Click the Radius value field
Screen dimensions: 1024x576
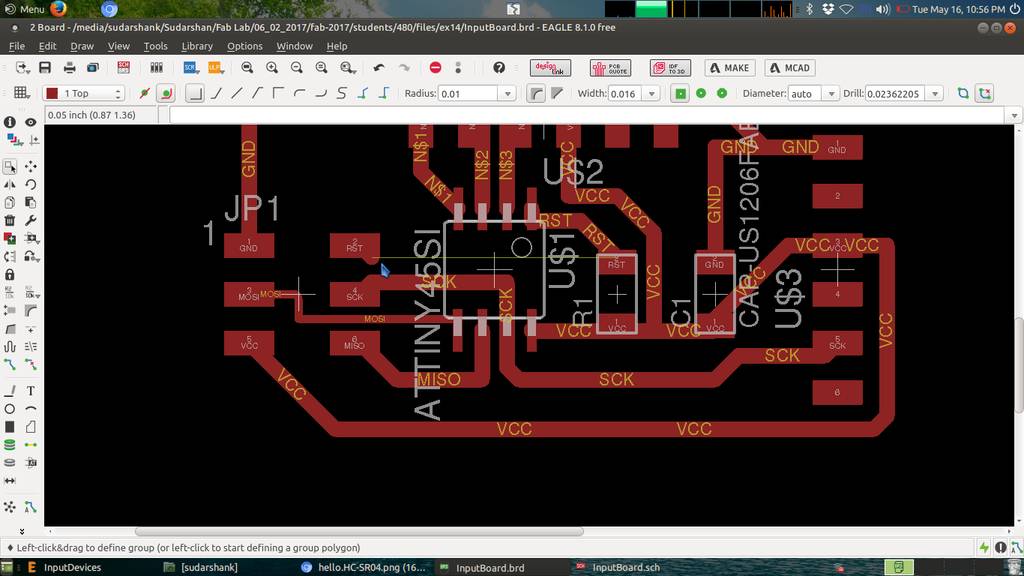(469, 94)
